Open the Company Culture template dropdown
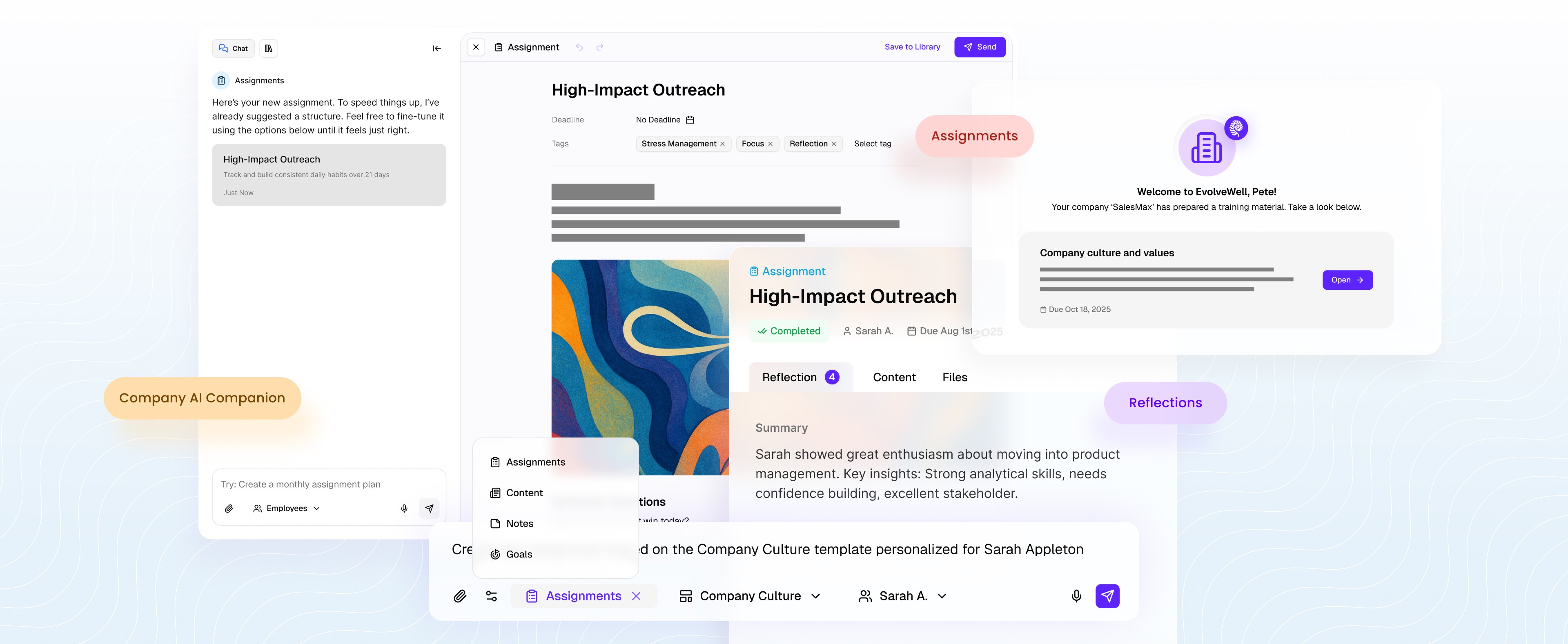The height and width of the screenshot is (644, 1568). click(750, 596)
